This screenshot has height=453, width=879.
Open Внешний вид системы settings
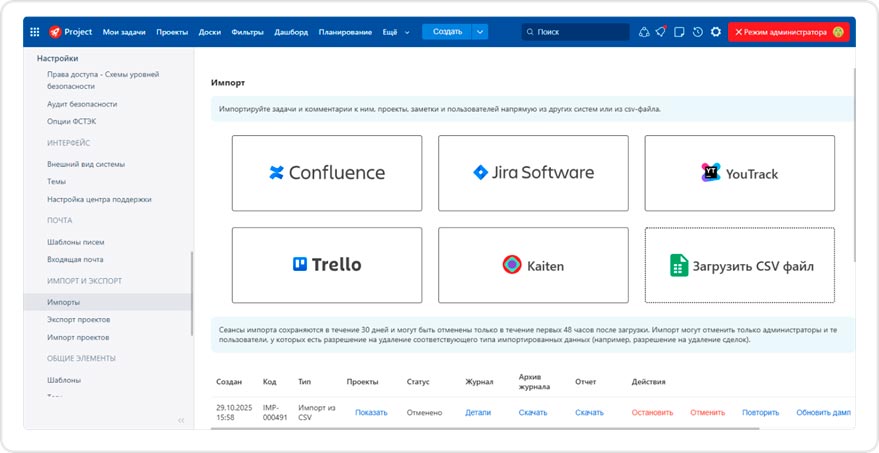pos(86,164)
